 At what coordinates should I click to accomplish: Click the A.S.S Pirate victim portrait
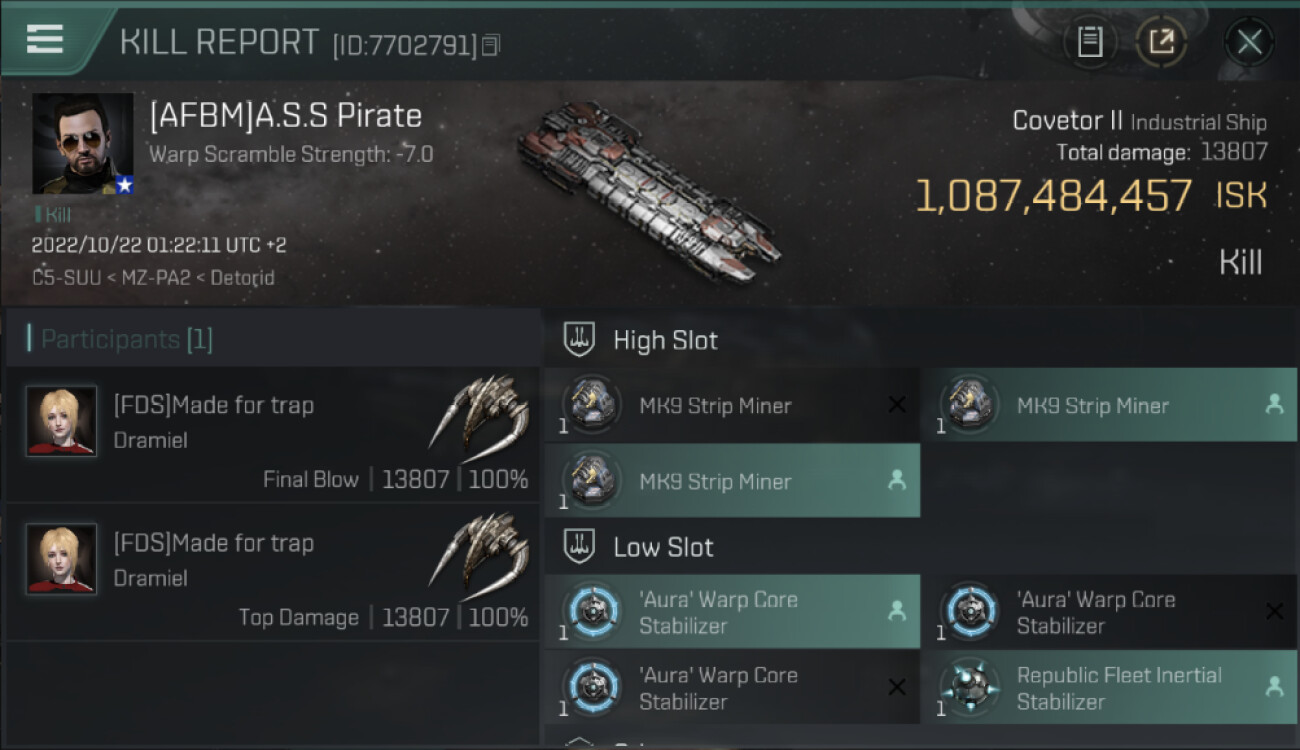tap(83, 143)
